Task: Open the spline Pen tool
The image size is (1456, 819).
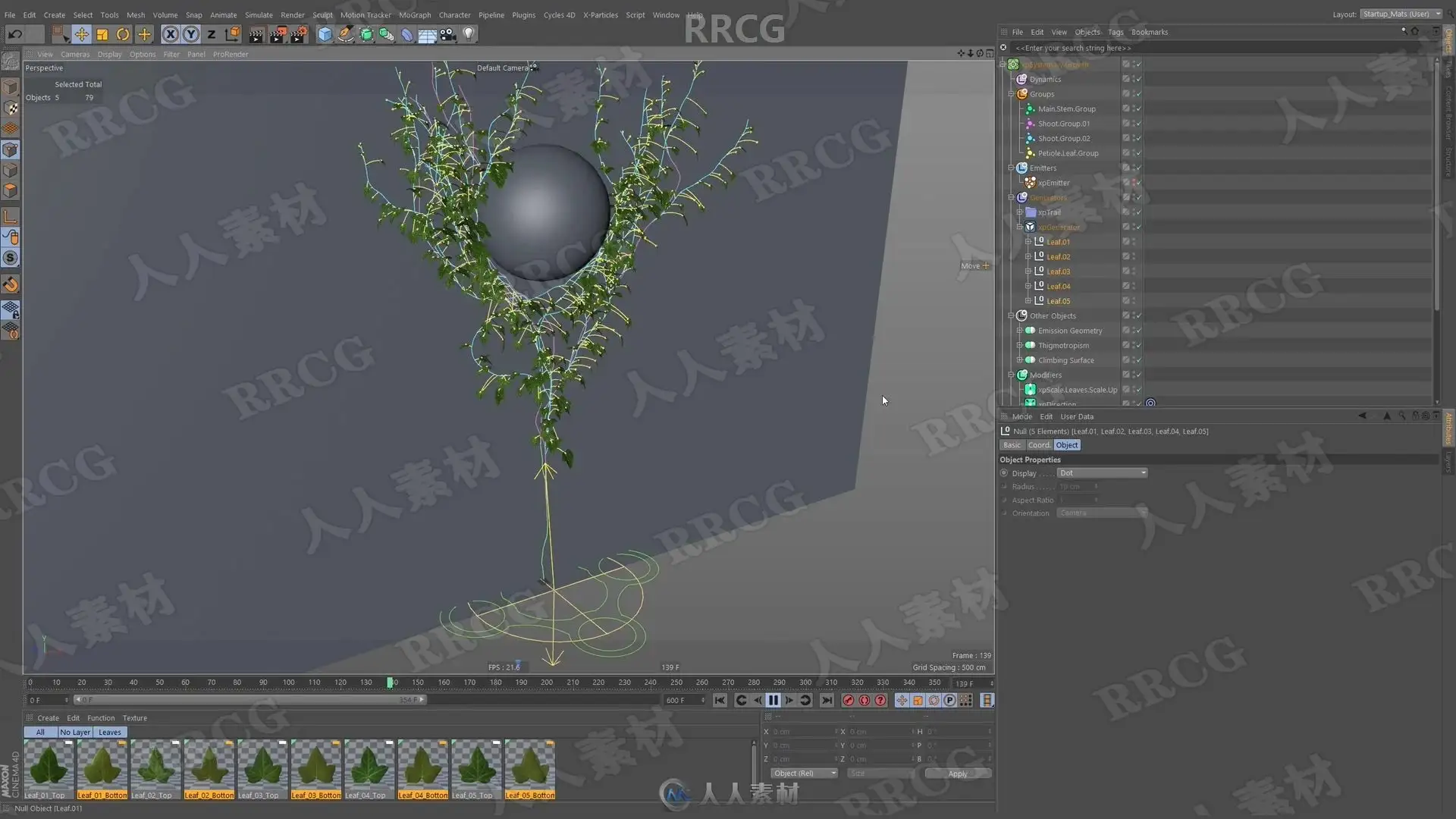Action: [x=346, y=34]
